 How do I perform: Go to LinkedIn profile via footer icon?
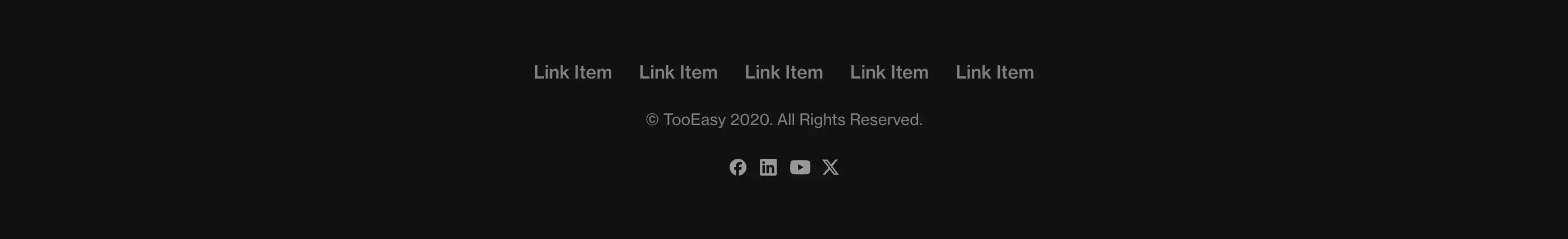click(x=768, y=167)
